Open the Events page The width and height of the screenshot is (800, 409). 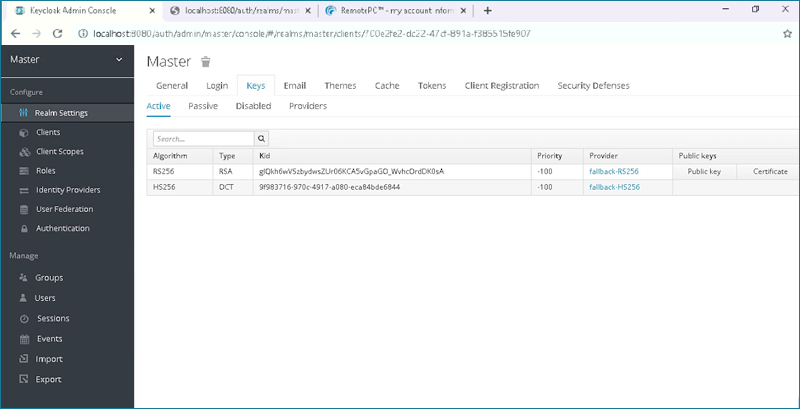coord(49,339)
